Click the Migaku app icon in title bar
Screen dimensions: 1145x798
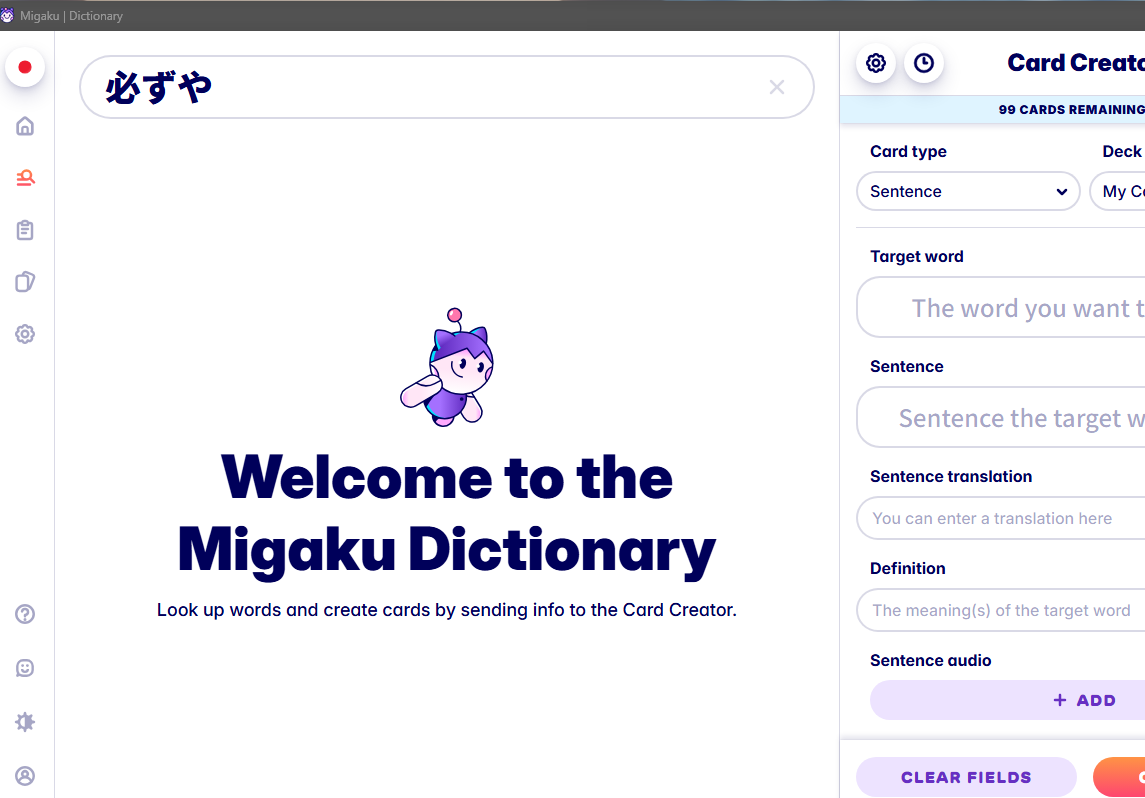[x=7, y=15]
